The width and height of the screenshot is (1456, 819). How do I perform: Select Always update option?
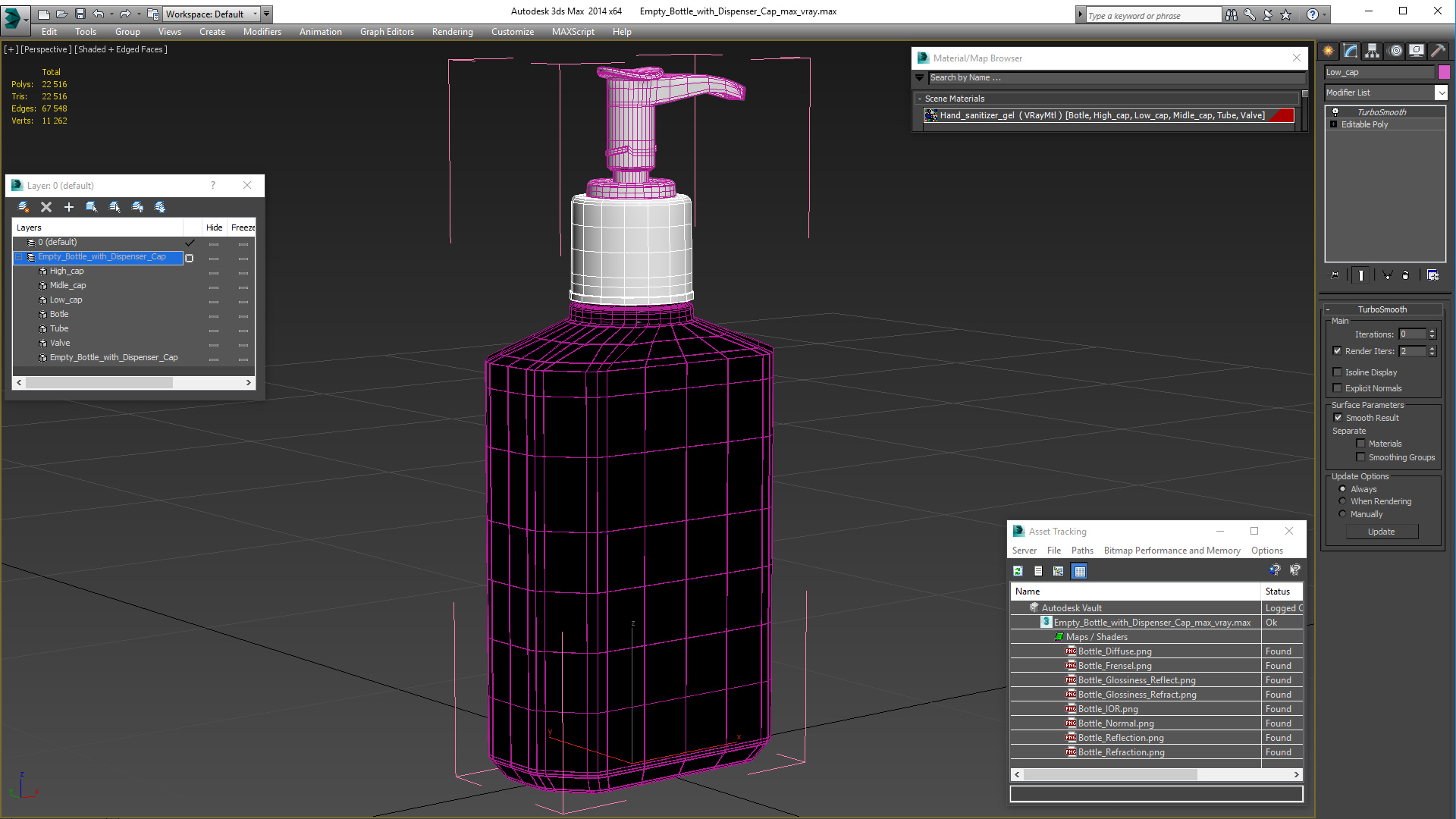pyautogui.click(x=1342, y=488)
